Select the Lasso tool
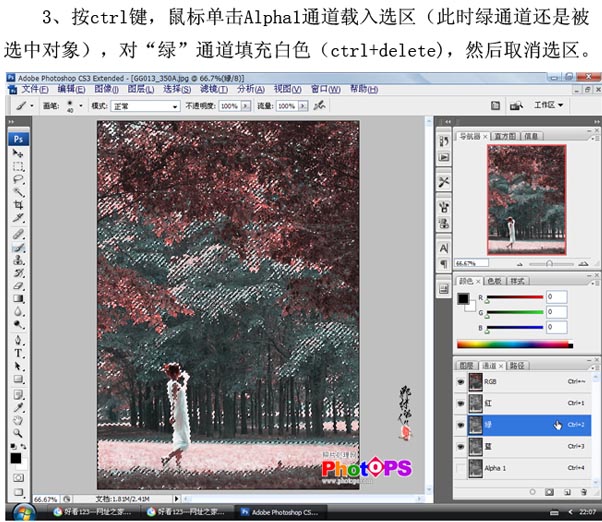 coord(18,180)
